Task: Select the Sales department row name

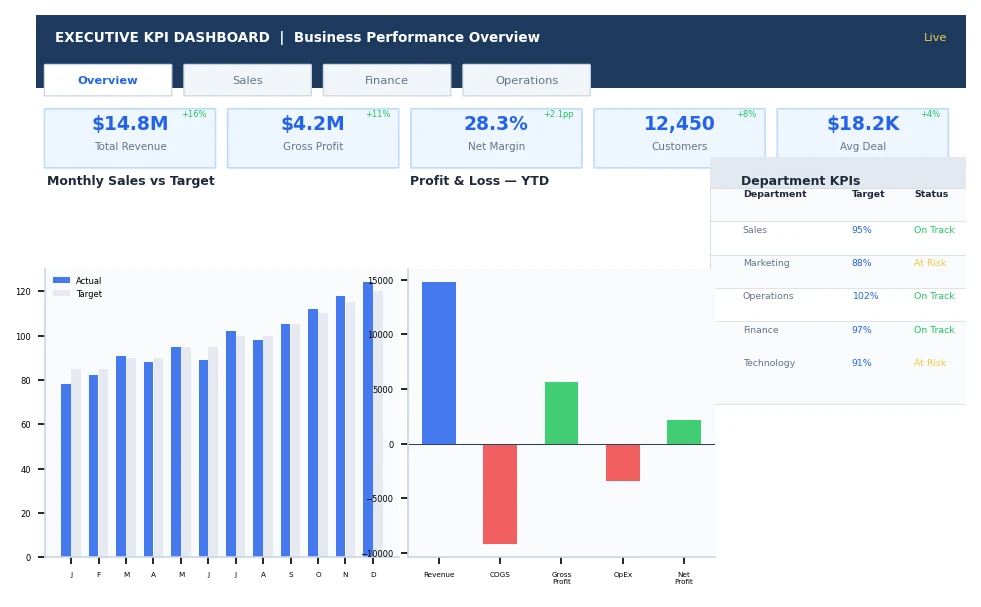Action: [755, 230]
